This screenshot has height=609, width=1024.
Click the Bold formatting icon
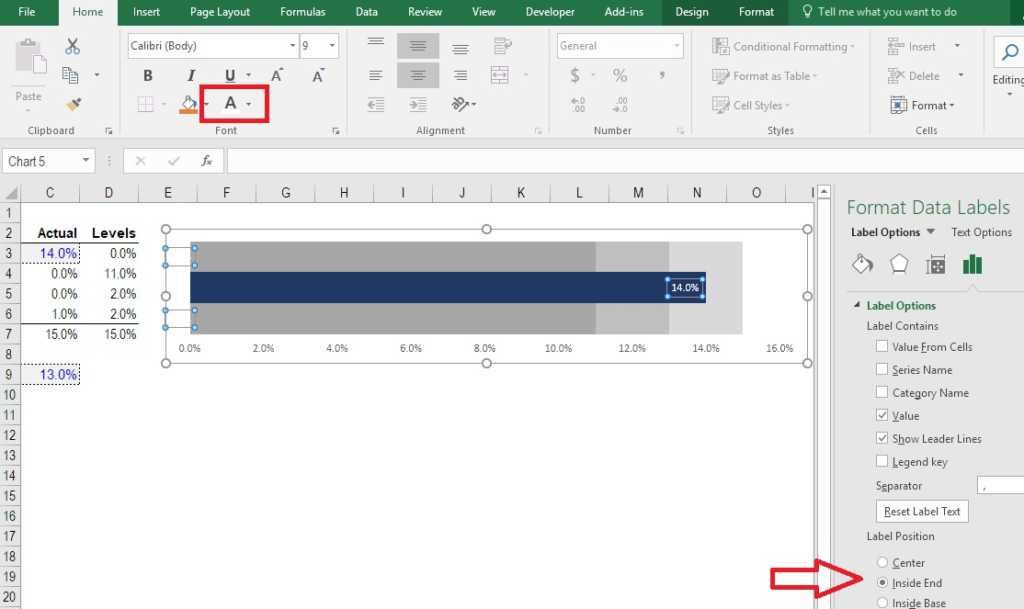[x=148, y=76]
